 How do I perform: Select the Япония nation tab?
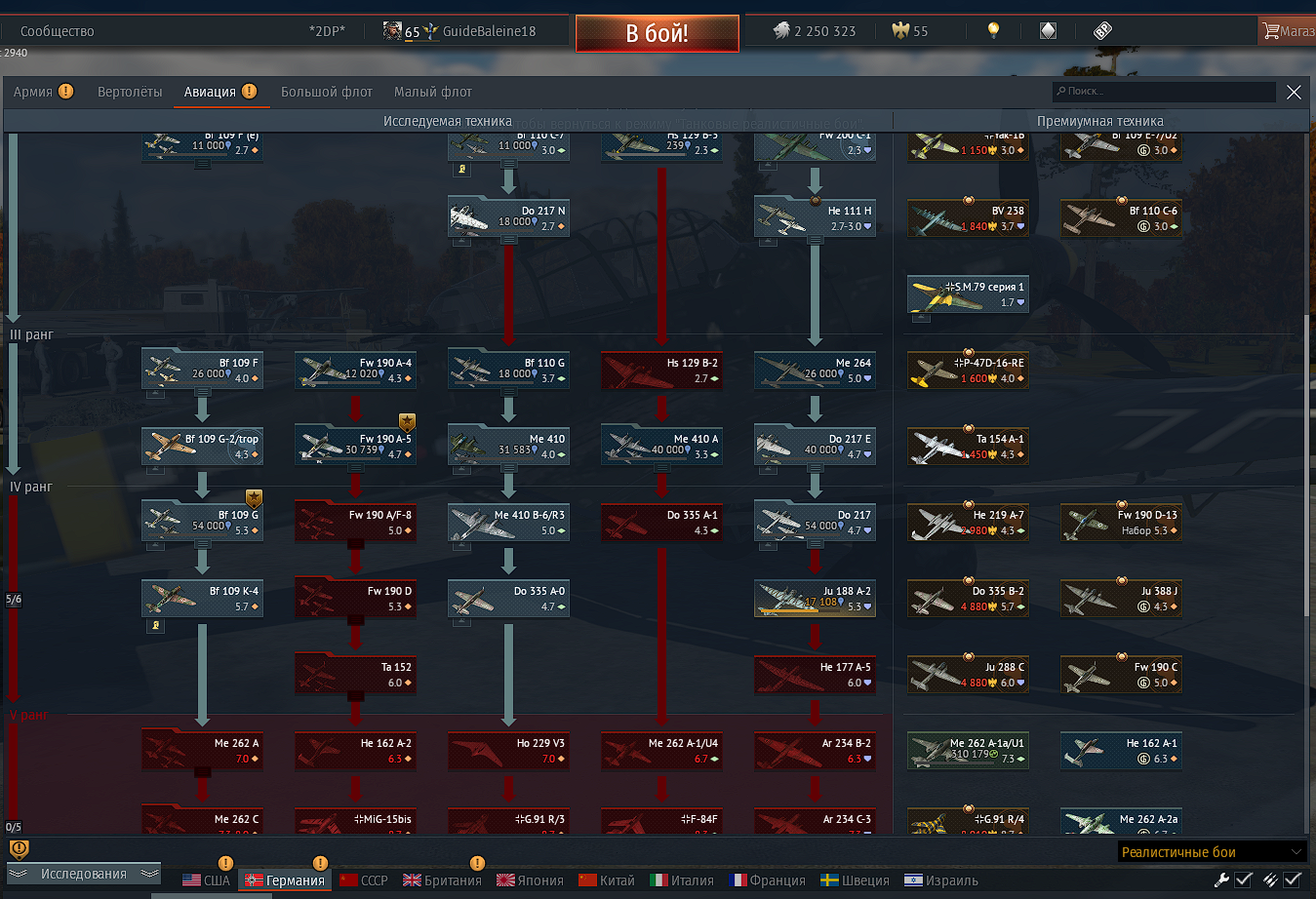530,880
